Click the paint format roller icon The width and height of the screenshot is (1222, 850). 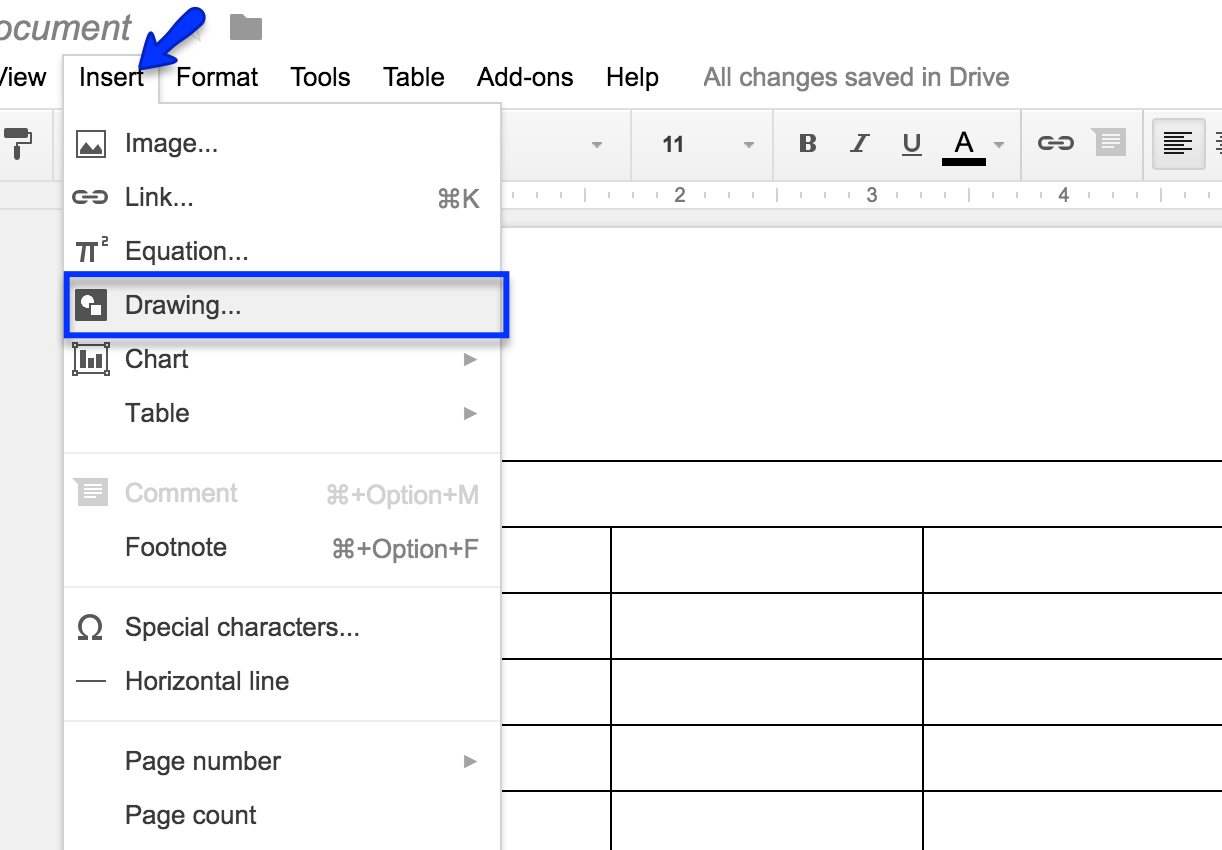18,143
